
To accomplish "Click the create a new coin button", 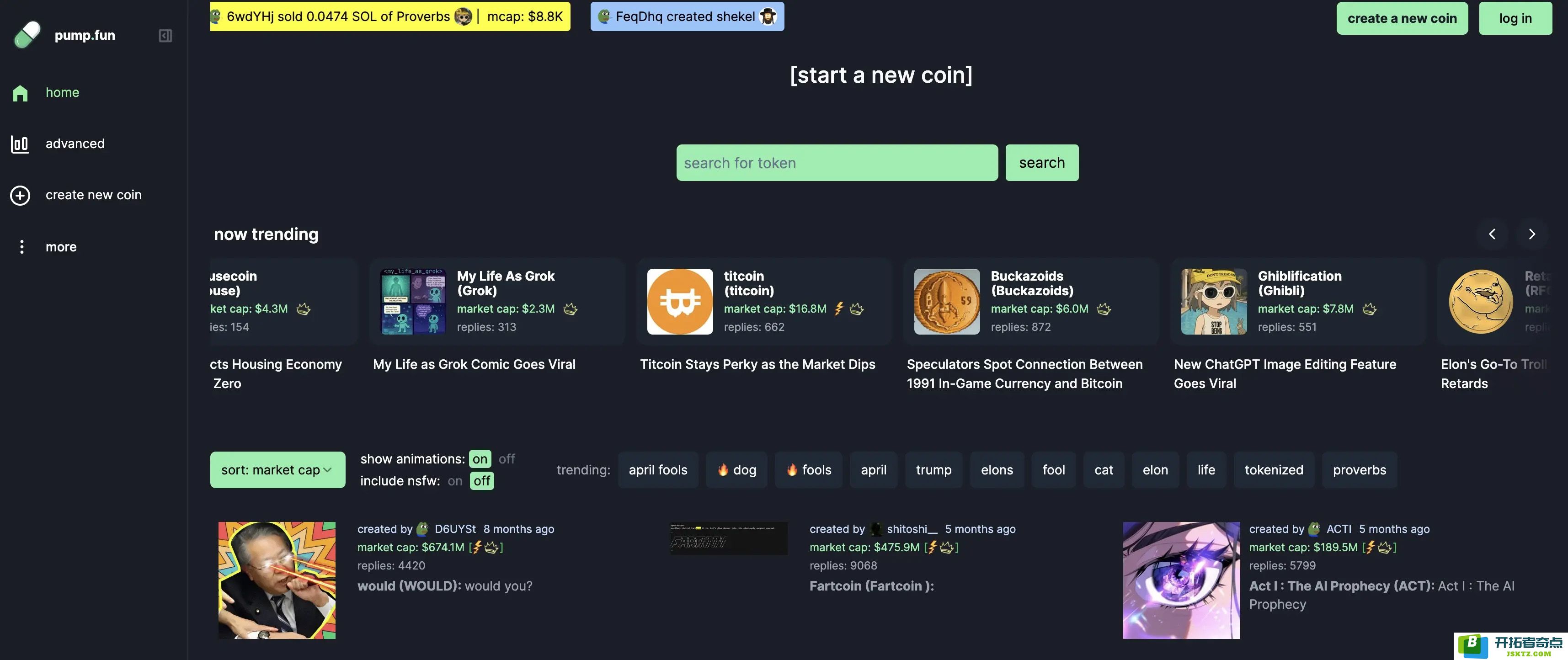I will pyautogui.click(x=1401, y=18).
